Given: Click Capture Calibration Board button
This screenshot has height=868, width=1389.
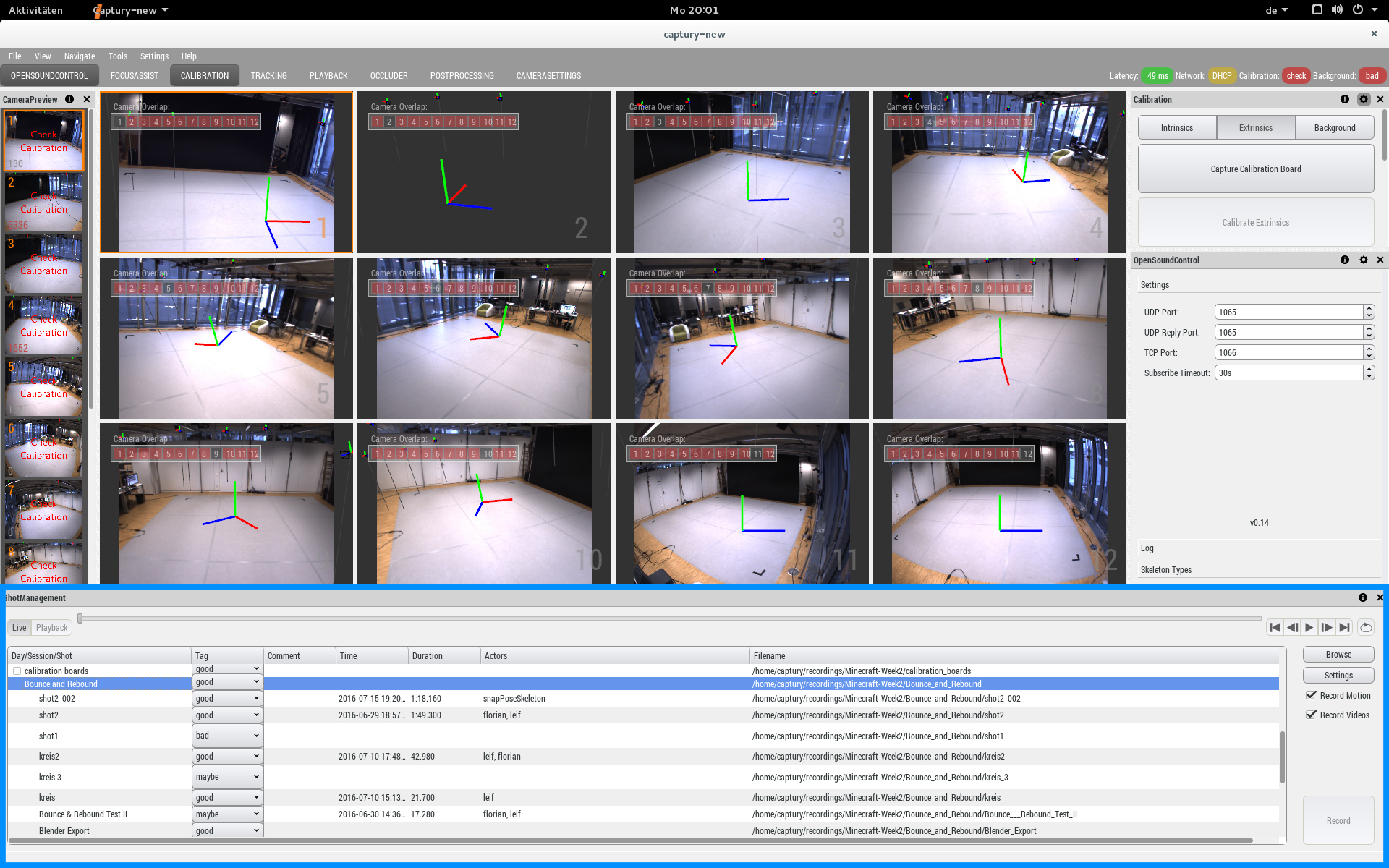Looking at the screenshot, I should (x=1255, y=169).
